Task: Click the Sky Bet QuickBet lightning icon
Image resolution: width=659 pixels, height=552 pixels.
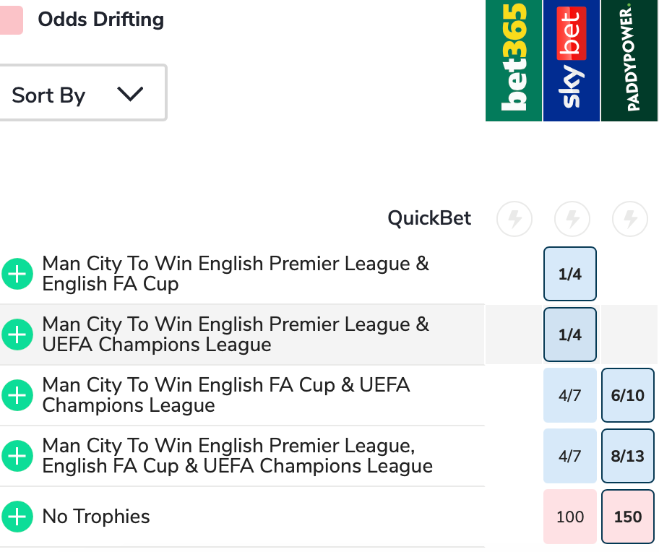Action: [x=571, y=218]
